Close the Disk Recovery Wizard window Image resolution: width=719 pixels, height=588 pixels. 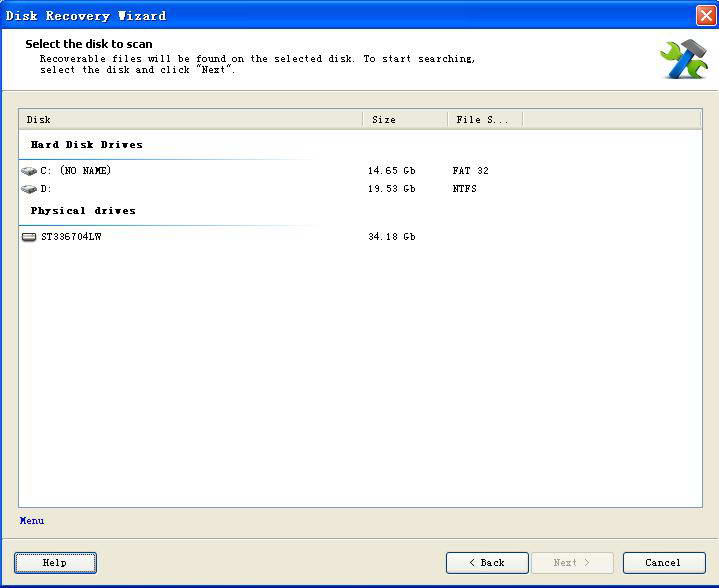tap(706, 16)
